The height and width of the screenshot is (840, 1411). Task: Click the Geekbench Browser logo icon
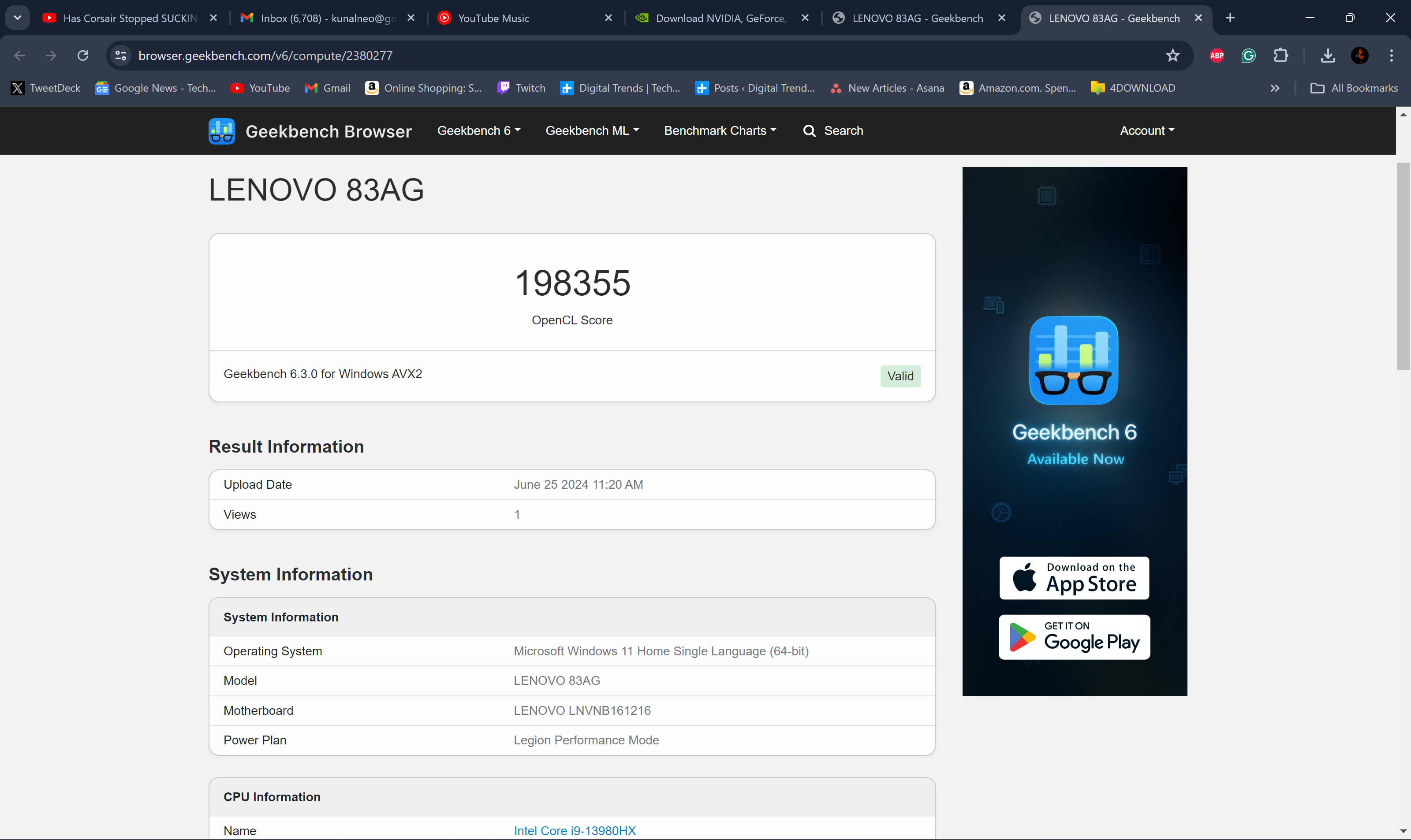pyautogui.click(x=221, y=131)
